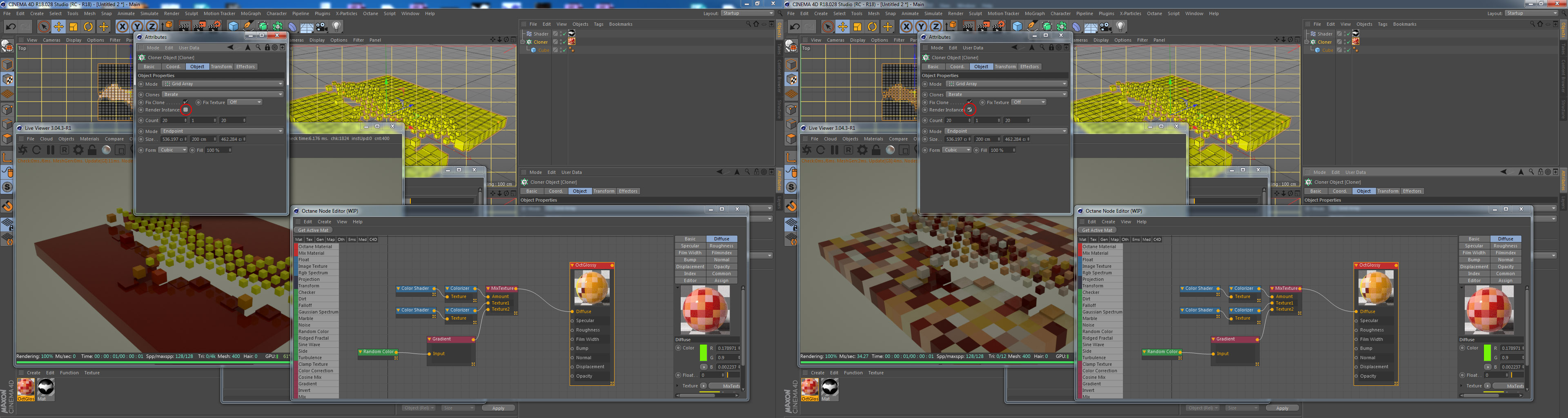Click Color keyframe circle in left Node Editor Diffuse panel

(x=678, y=348)
